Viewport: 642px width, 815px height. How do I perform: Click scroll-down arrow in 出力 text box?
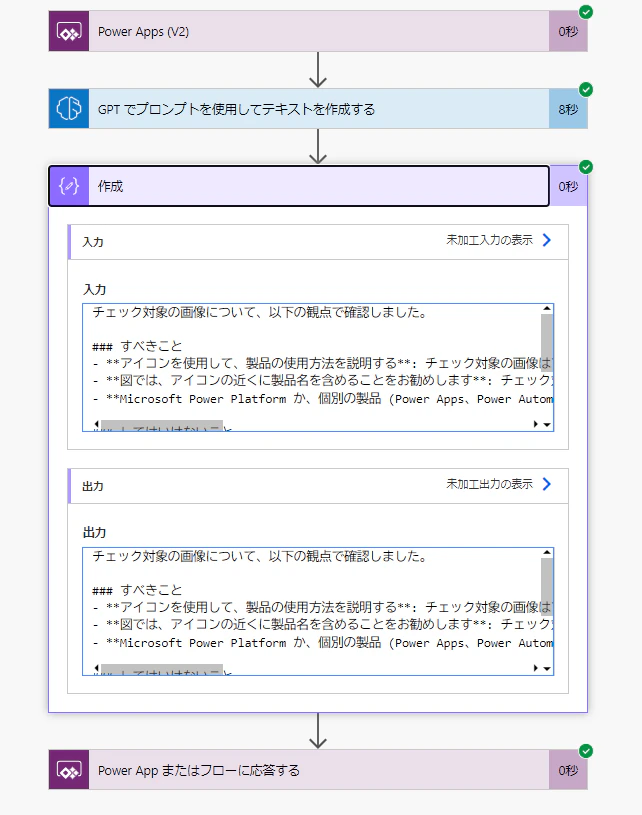547,668
